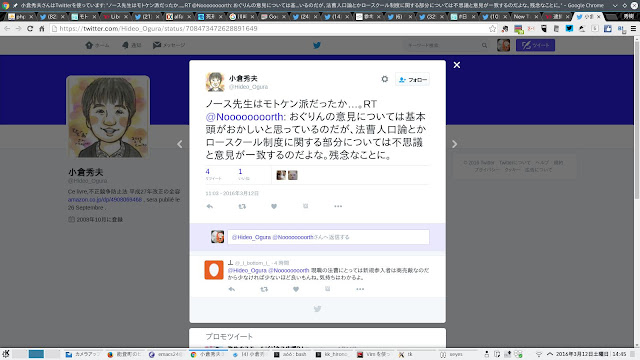640x360 pixels.
Task: Open the orange egg avatar of the replier
Action: click(214, 270)
